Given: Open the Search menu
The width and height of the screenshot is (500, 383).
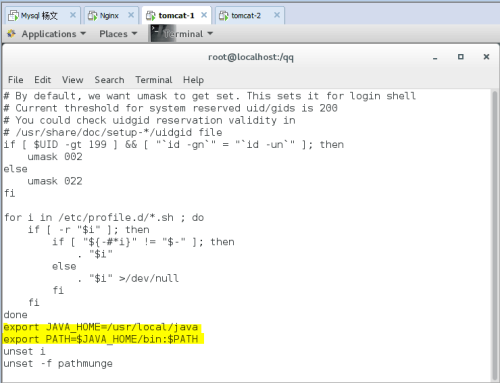Looking at the screenshot, I should (109, 80).
